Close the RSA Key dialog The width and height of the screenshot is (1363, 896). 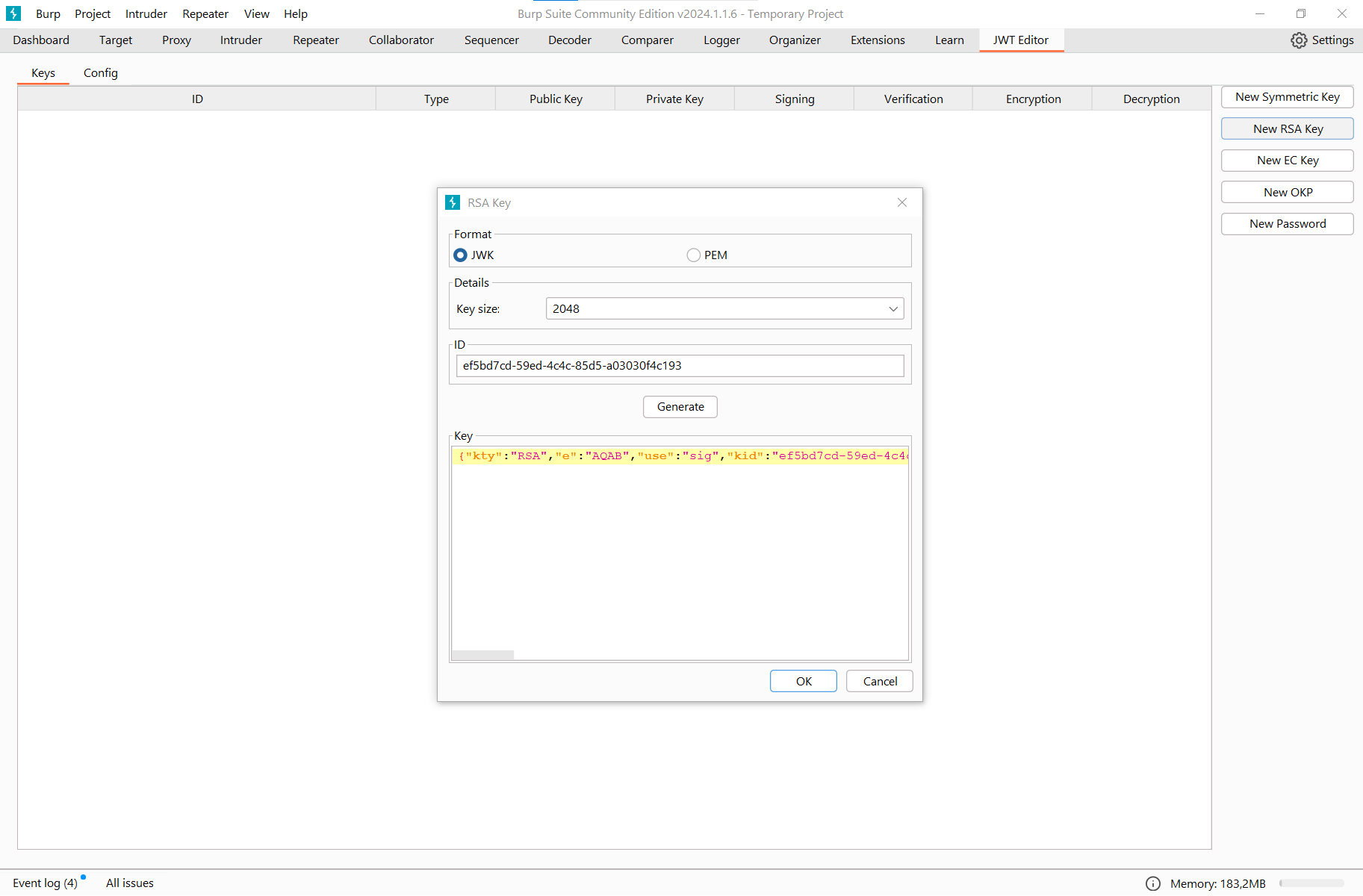click(x=902, y=202)
